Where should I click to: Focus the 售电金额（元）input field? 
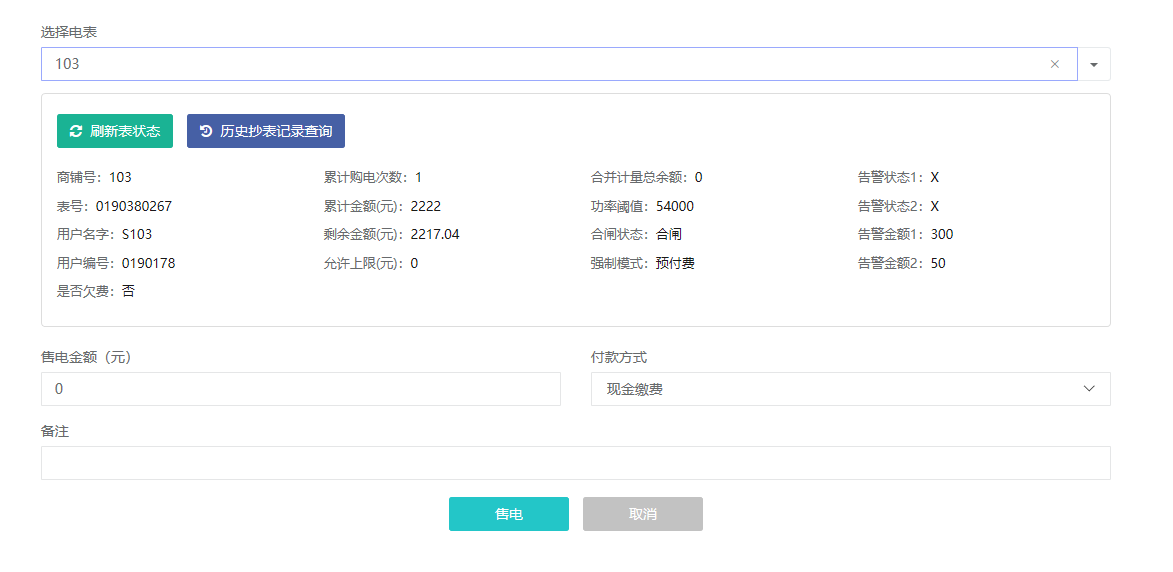coord(300,389)
